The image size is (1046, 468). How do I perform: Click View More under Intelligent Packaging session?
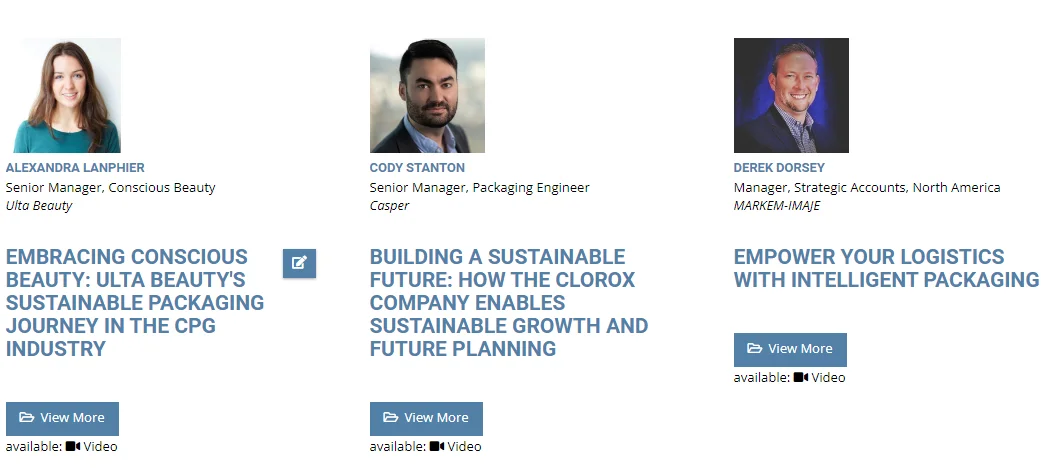[791, 350]
